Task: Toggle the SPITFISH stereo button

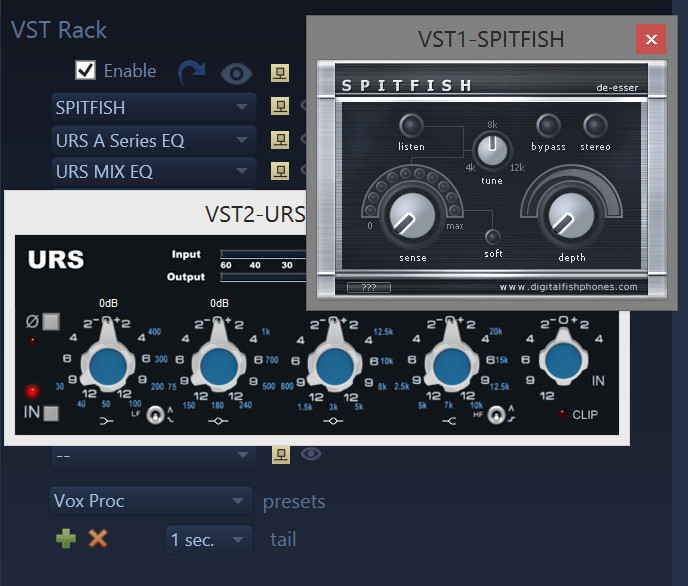Action: 595,125
